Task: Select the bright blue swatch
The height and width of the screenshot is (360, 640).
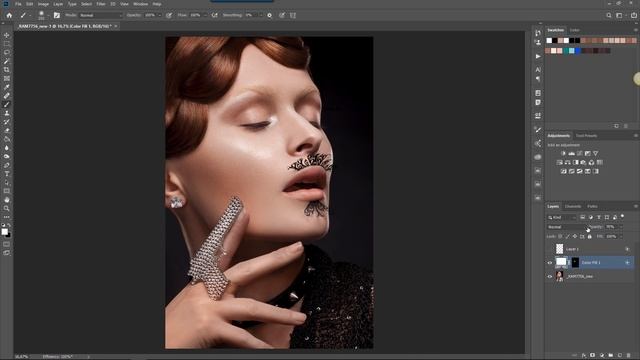Action: (578, 51)
